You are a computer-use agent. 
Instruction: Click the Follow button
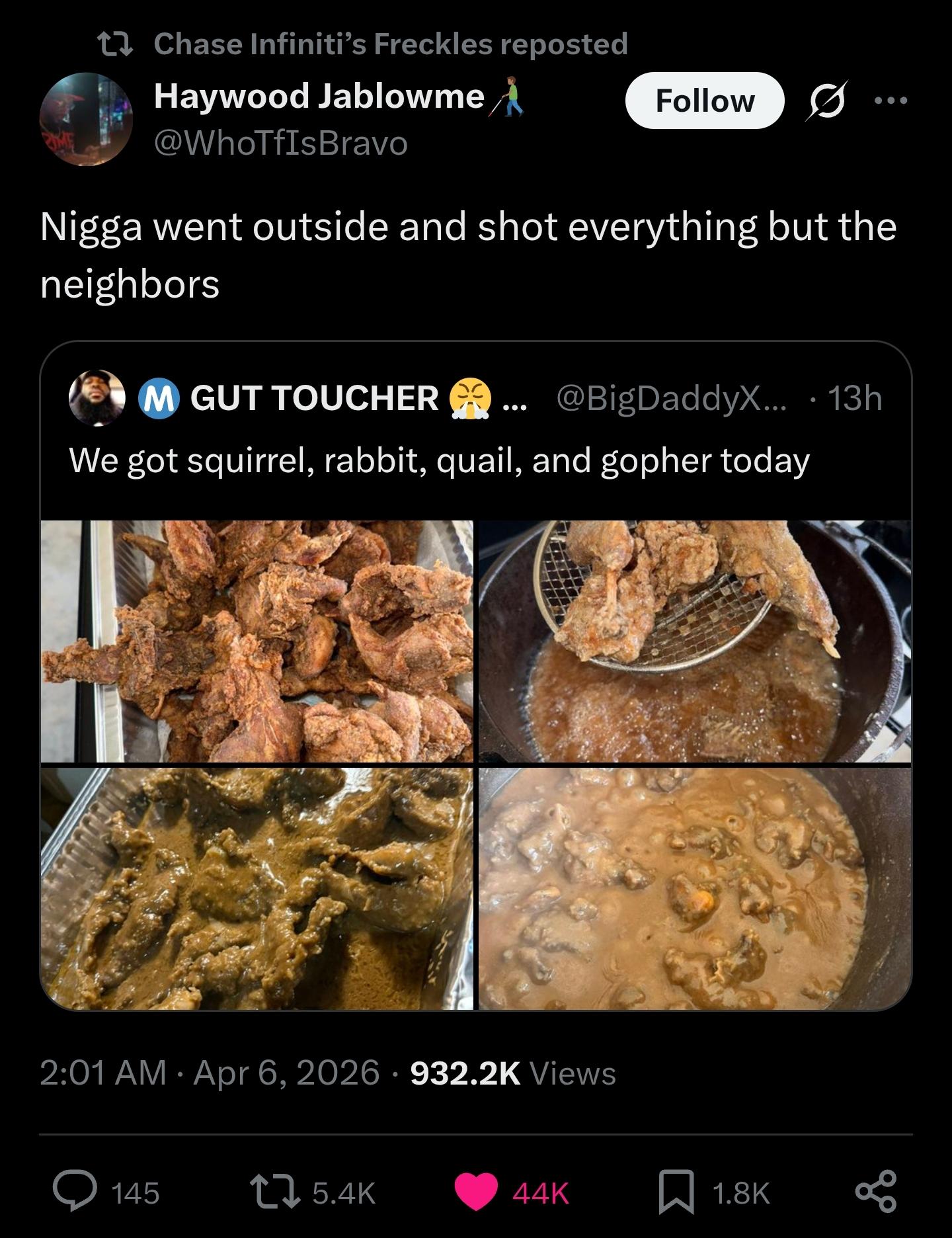[704, 101]
